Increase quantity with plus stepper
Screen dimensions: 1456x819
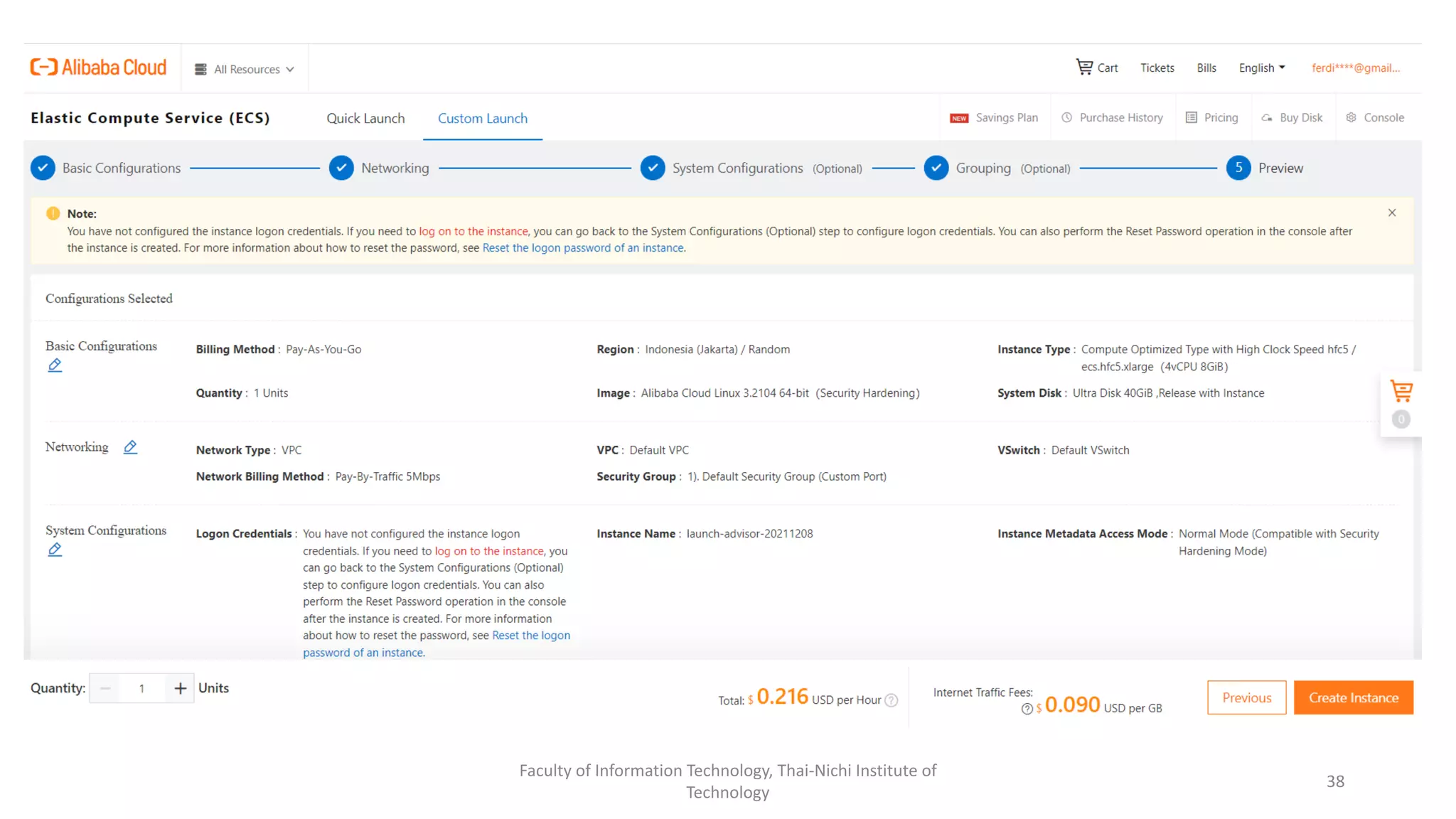(181, 689)
